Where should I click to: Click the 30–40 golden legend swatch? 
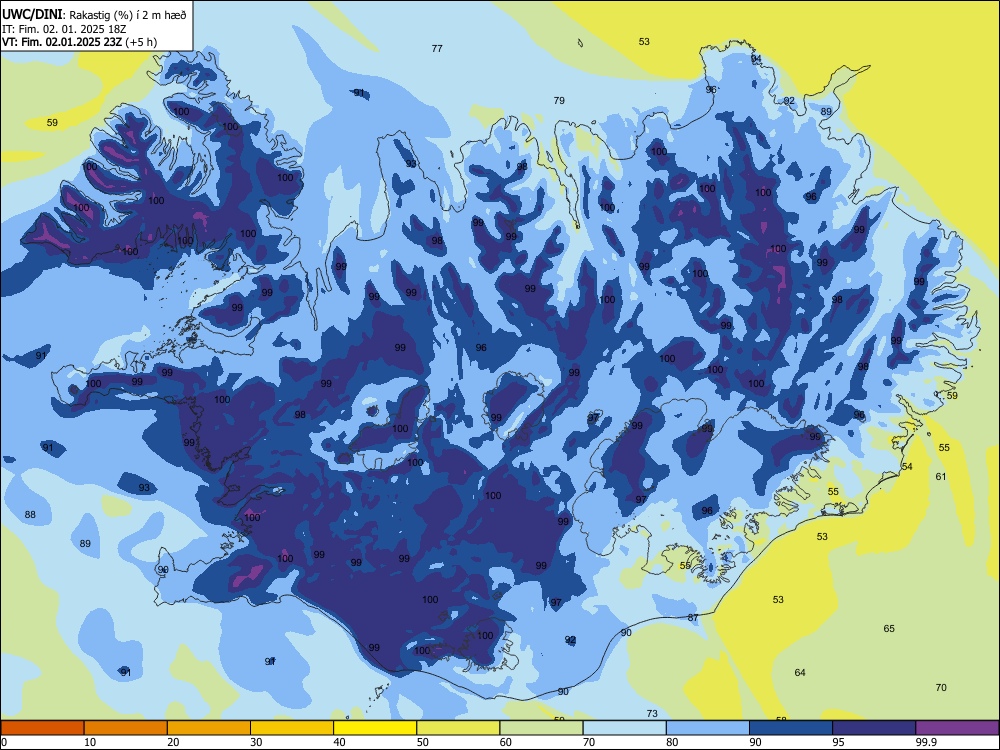point(292,728)
